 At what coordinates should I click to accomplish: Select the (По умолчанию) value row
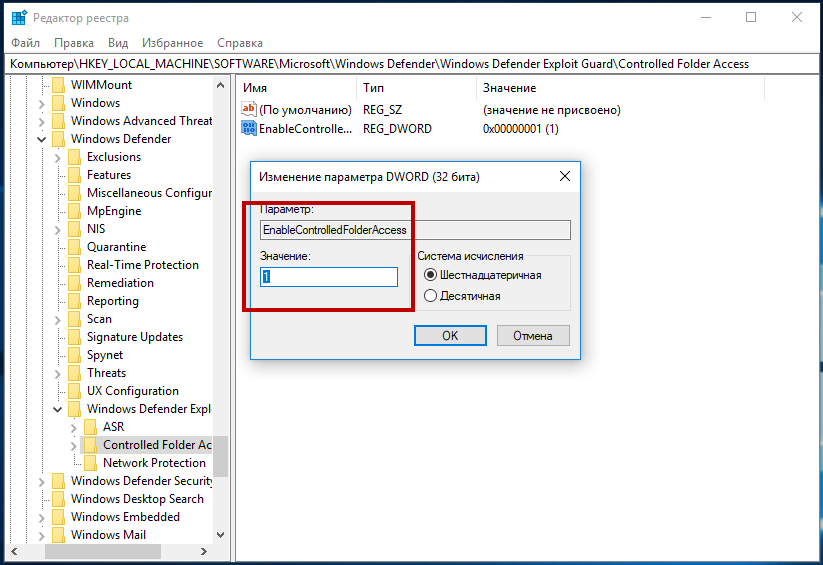(305, 110)
